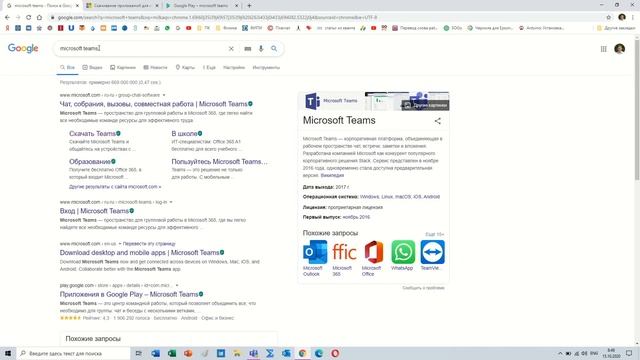
Task: Open the Google apps grid
Action: 603,49
